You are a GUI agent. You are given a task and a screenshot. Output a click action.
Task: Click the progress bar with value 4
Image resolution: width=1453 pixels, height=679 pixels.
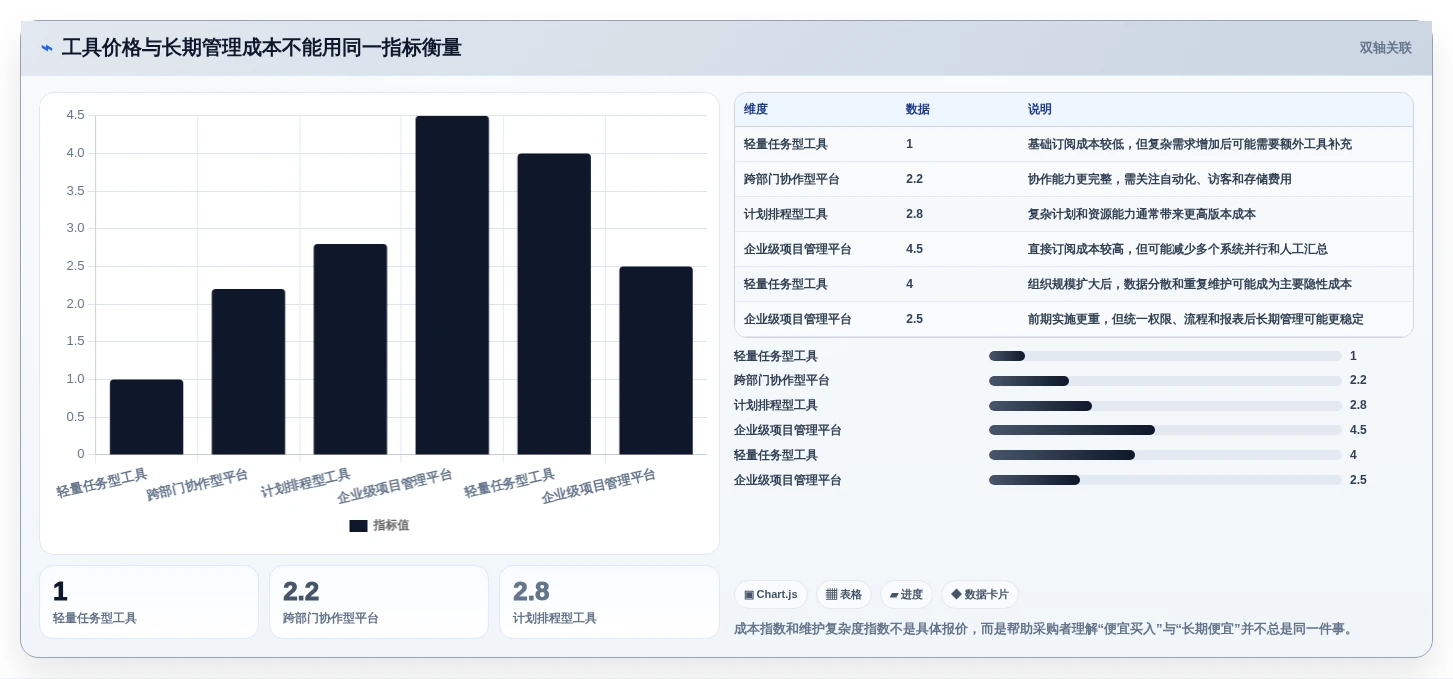[x=1165, y=455]
